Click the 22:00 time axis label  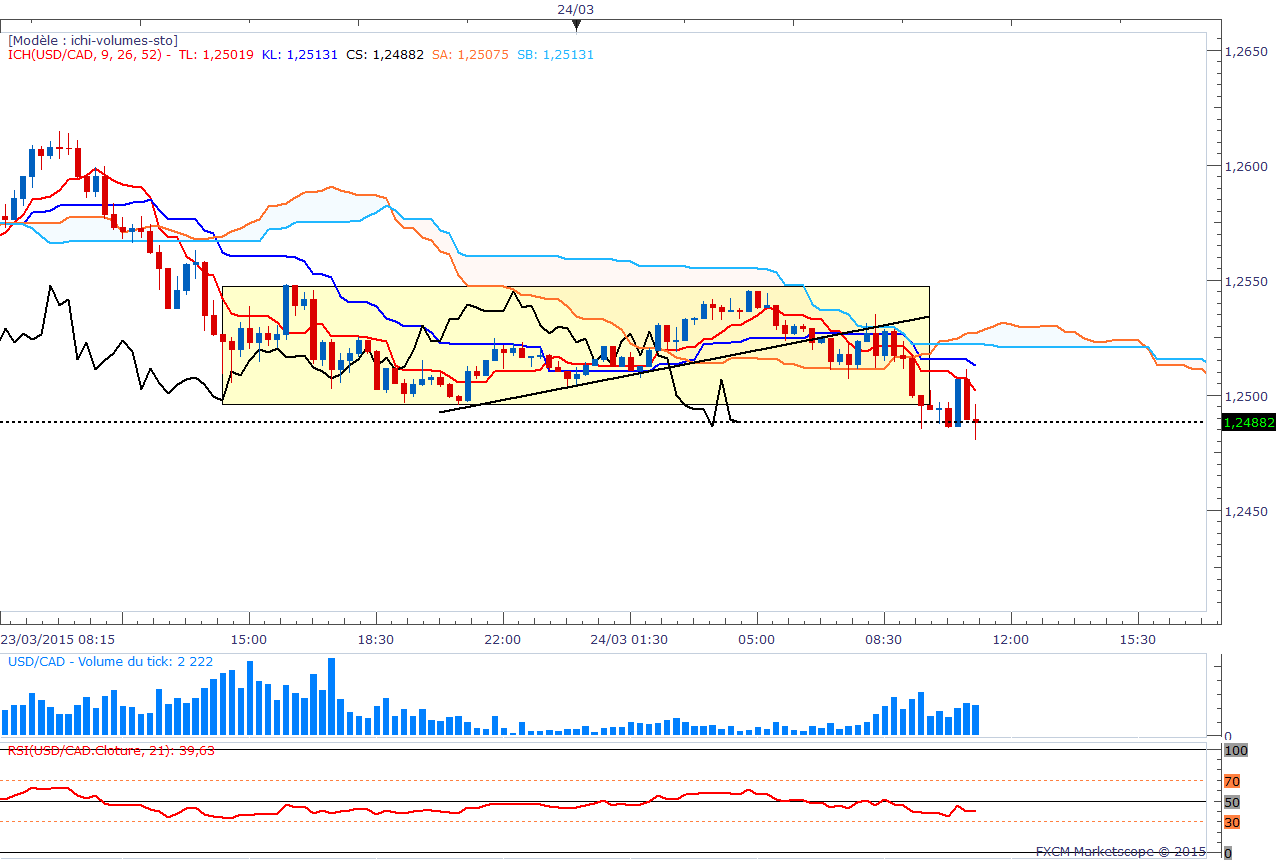(502, 638)
